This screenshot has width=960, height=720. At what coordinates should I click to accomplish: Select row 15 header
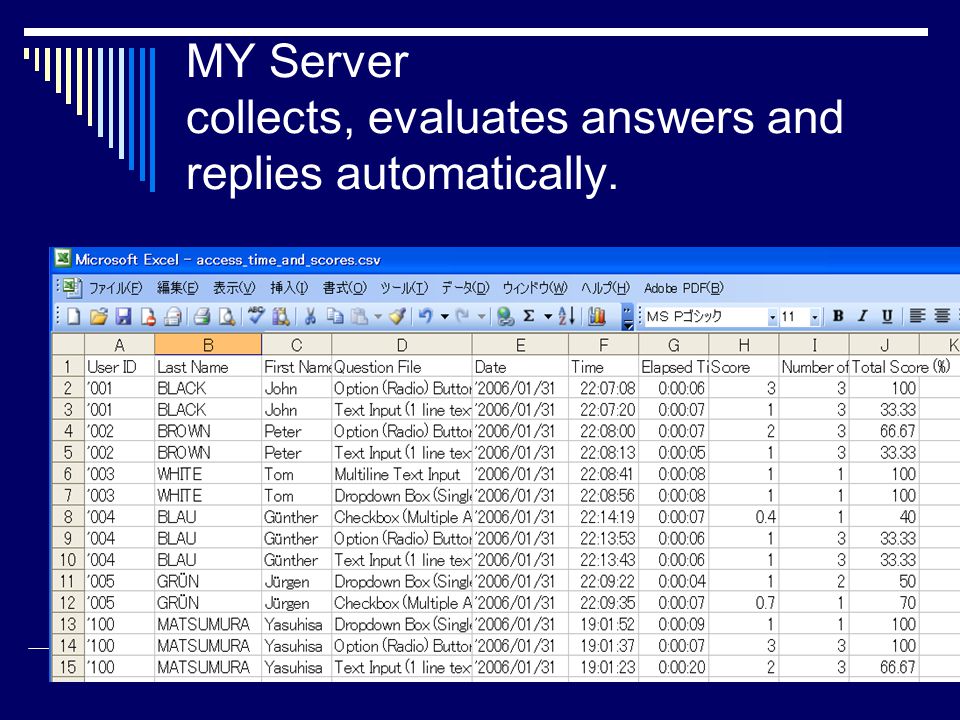coord(68,667)
